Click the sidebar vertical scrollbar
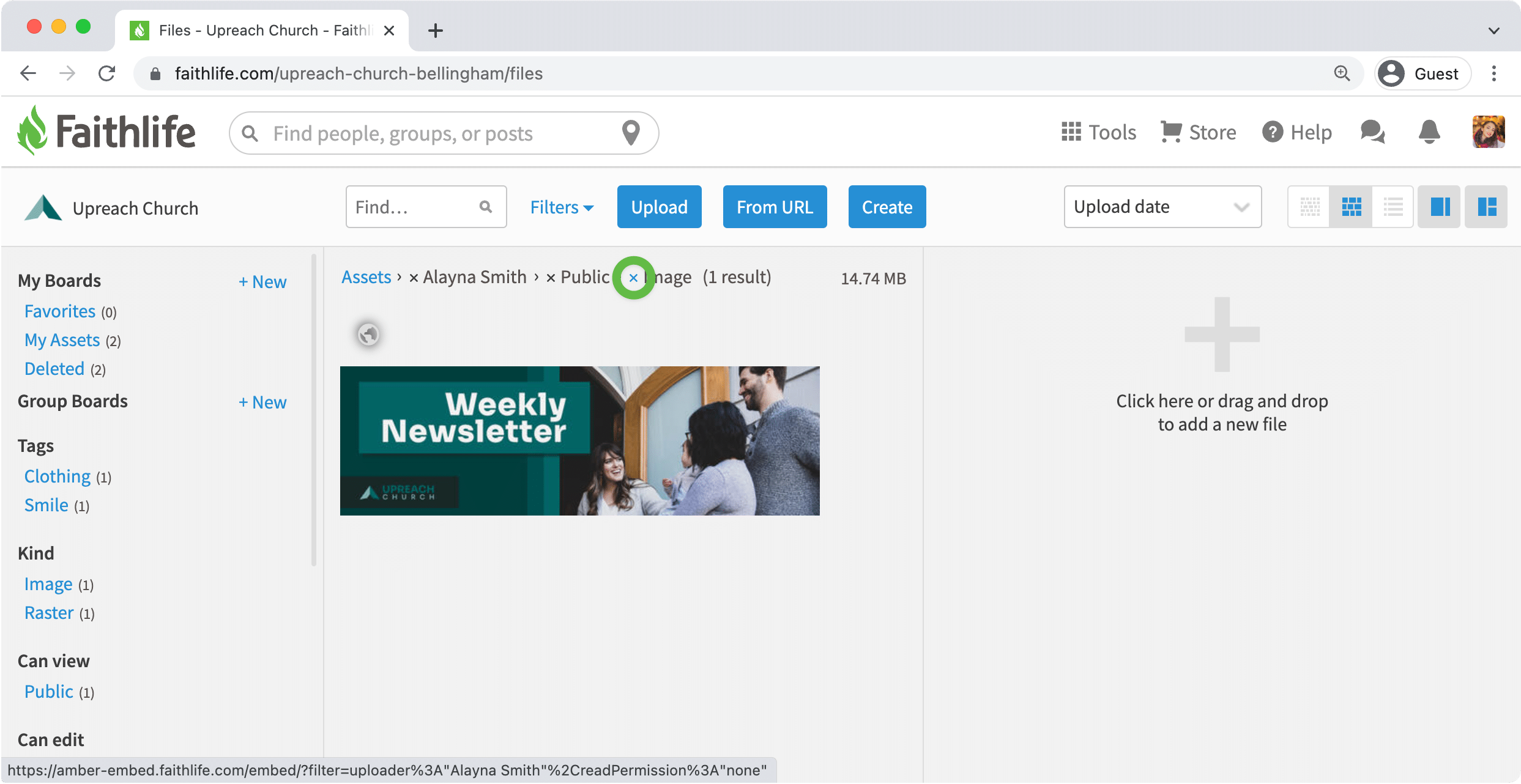 (x=314, y=410)
